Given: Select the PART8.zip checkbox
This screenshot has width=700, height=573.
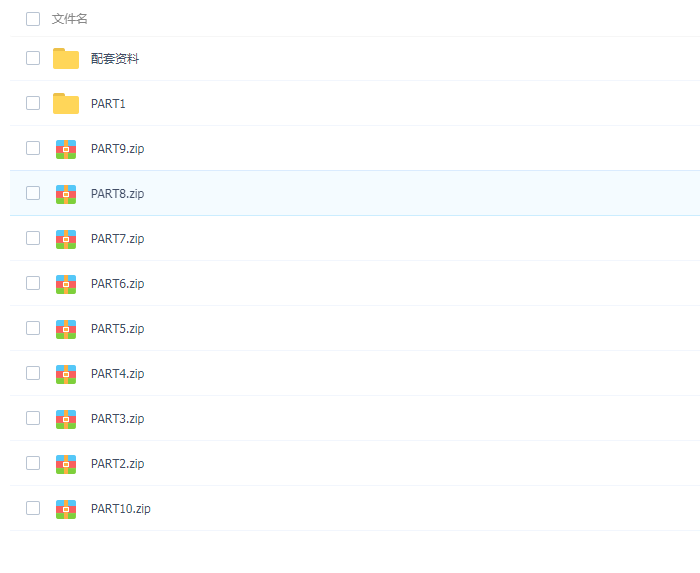Looking at the screenshot, I should [33, 193].
